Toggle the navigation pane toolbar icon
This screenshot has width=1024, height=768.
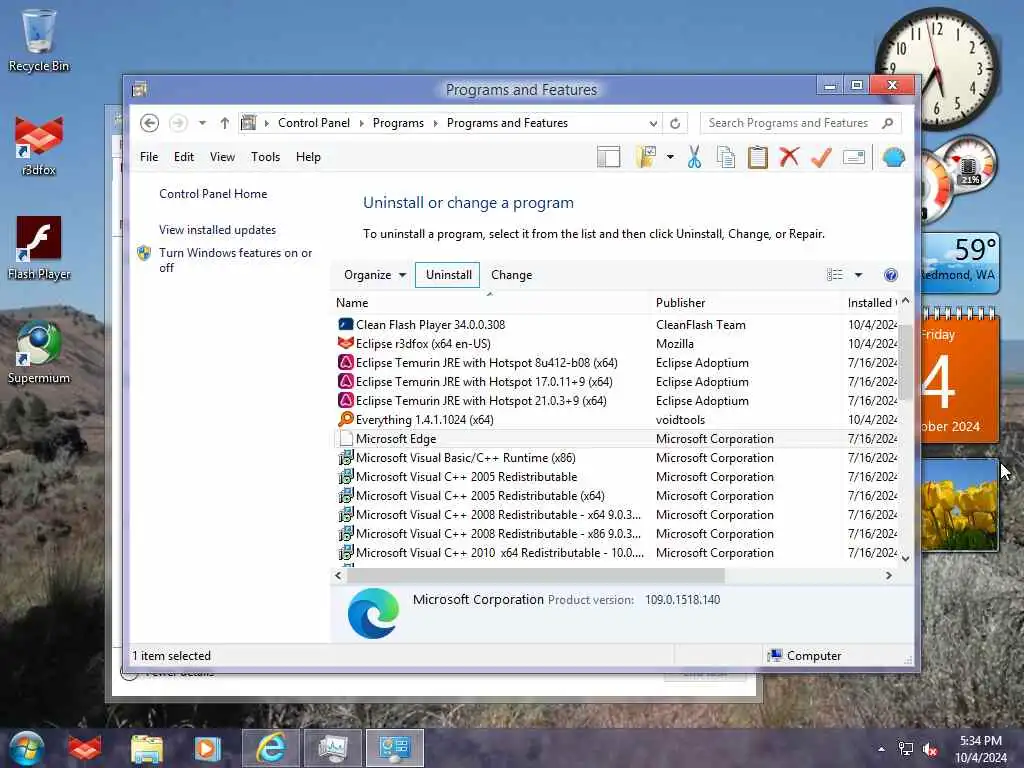608,157
